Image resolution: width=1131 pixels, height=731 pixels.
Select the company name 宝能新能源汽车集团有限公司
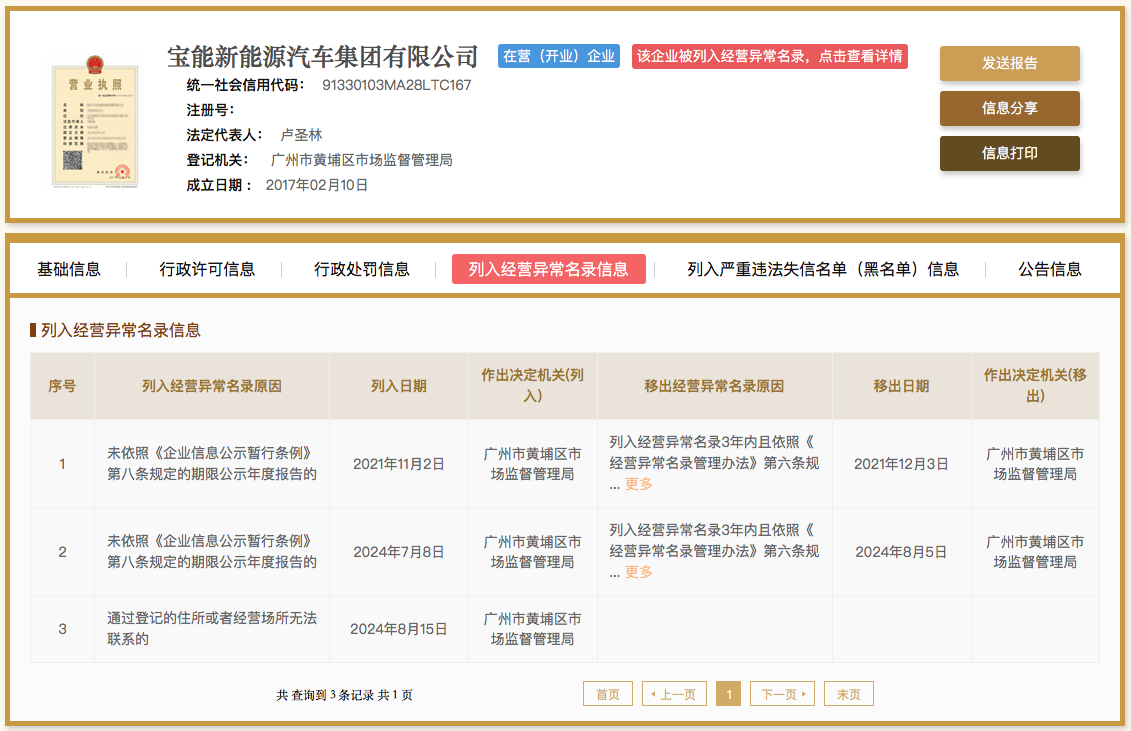click(x=322, y=56)
